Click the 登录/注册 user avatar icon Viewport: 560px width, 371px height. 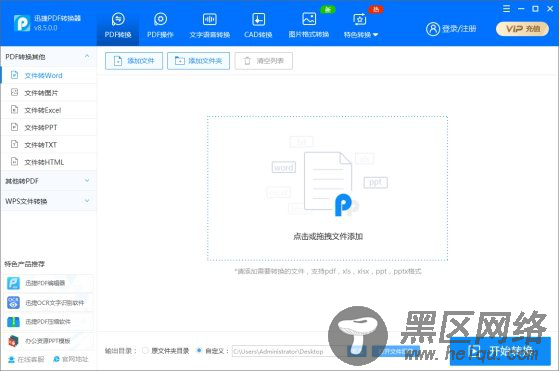point(432,29)
